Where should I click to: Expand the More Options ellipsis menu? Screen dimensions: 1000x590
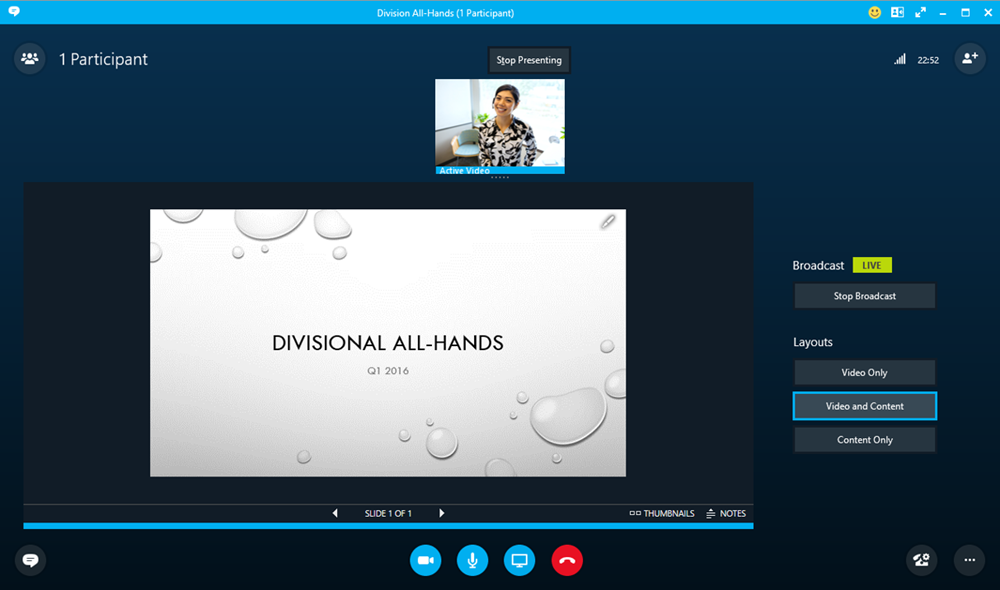click(969, 560)
